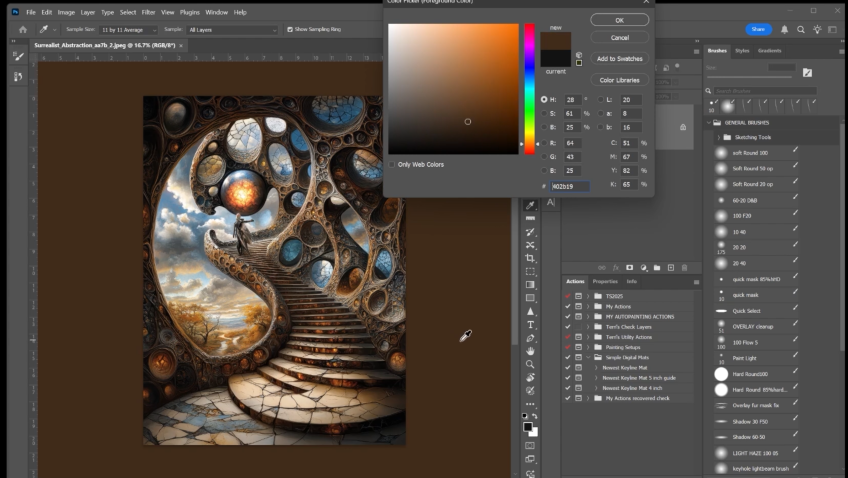The image size is (848, 478).
Task: Click the trash icon in Layers panel footer
Action: pyautogui.click(x=684, y=267)
